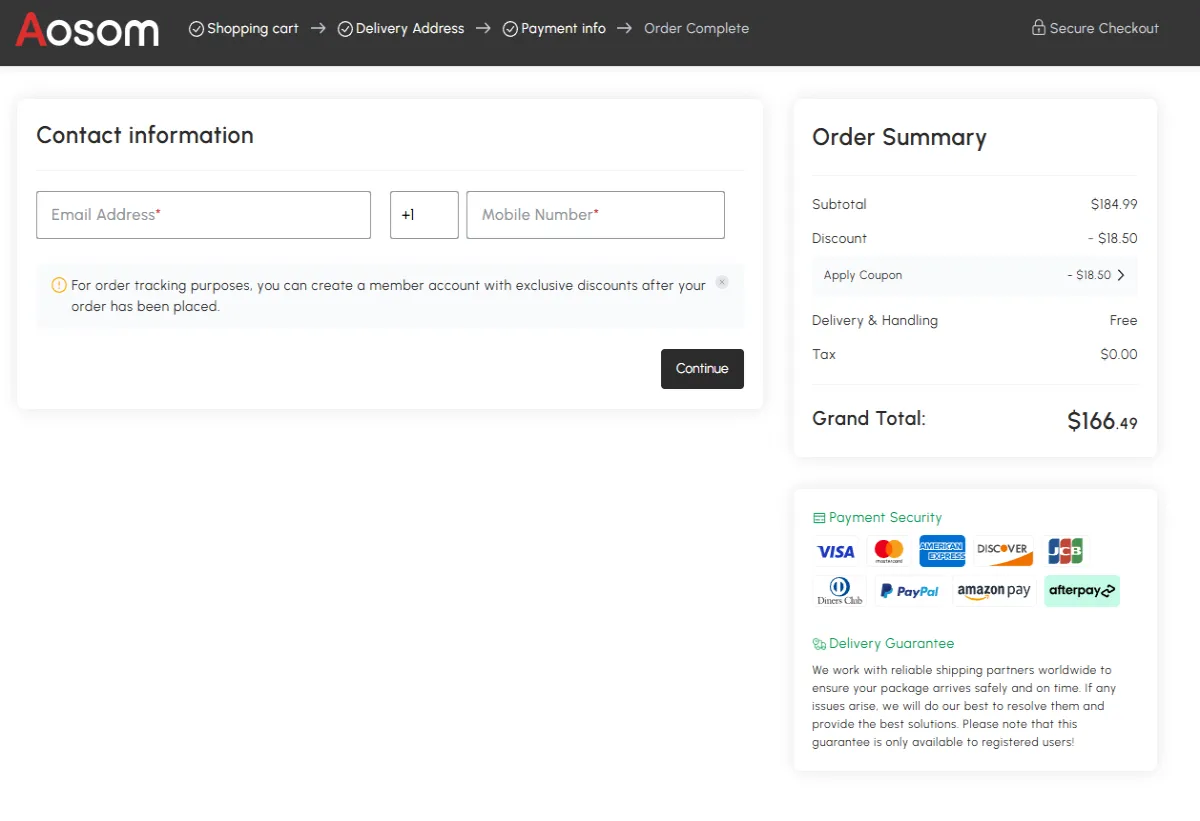Click the Shopping cart step checkmark
Screen dimensions: 1200x821
(x=196, y=28)
